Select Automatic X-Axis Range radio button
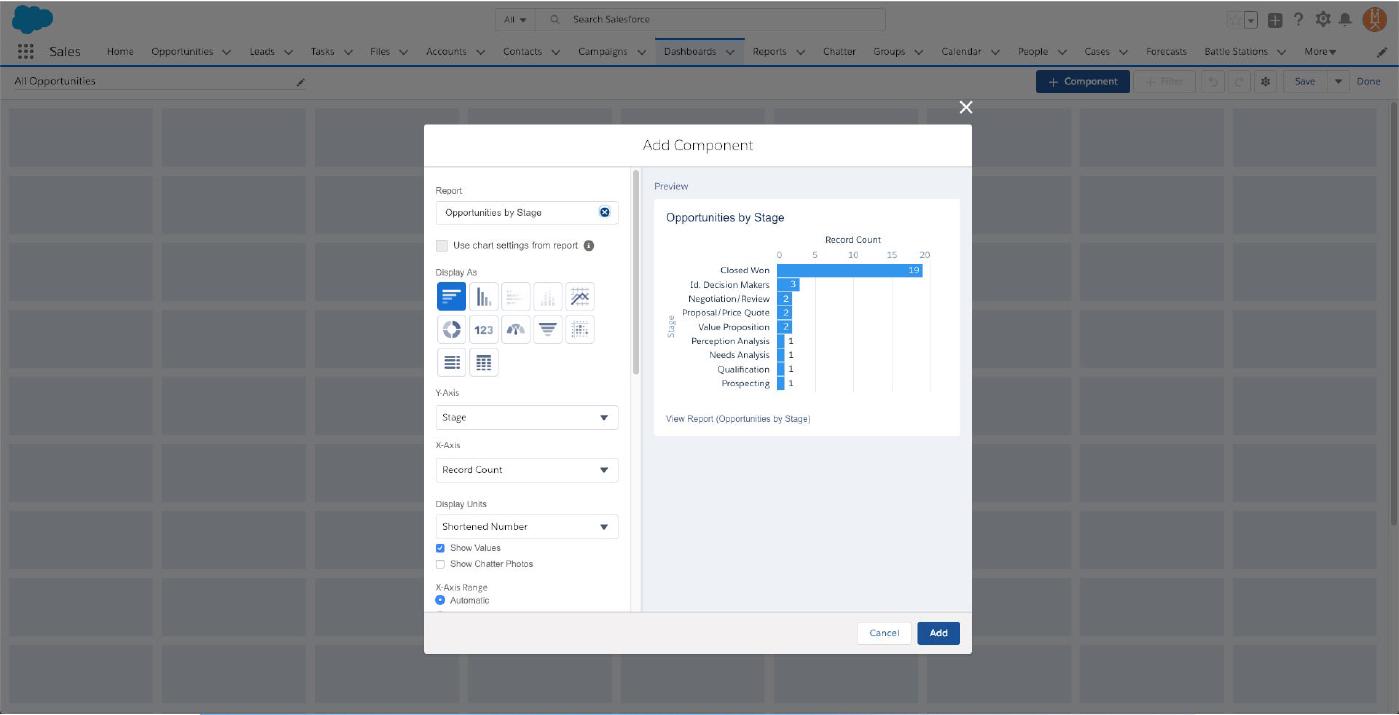Viewport: 1399px width, 715px height. (441, 600)
